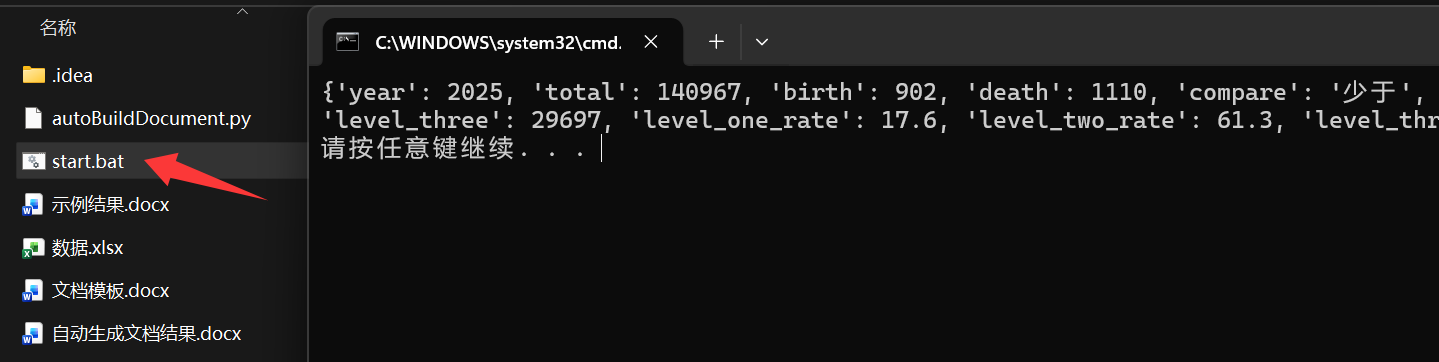This screenshot has width=1439, height=362.
Task: Select the start.bat file name
Action: pyautogui.click(x=88, y=161)
